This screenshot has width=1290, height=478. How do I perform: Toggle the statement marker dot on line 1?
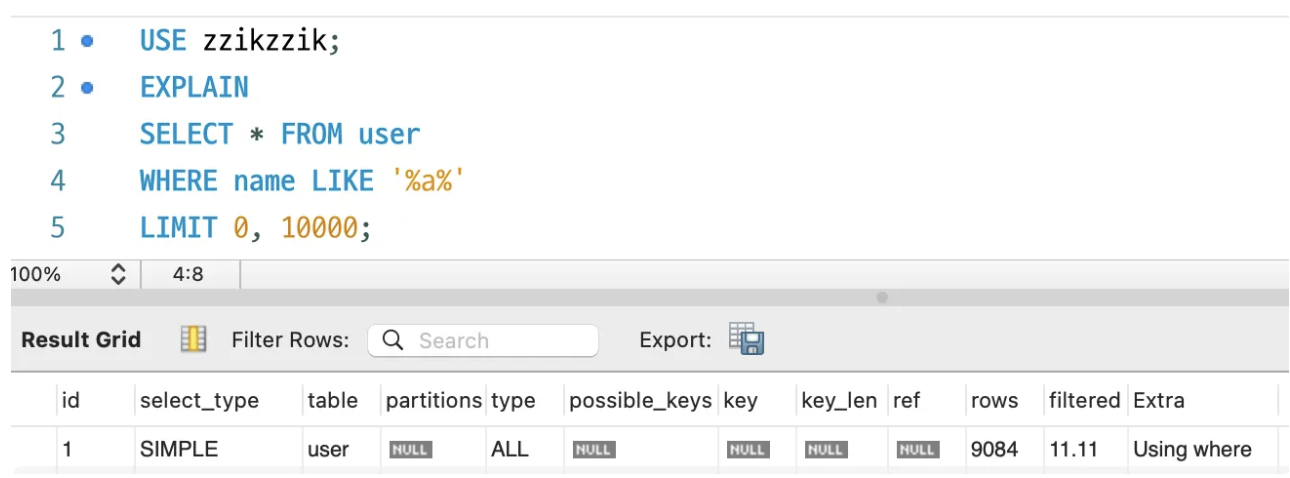(87, 41)
